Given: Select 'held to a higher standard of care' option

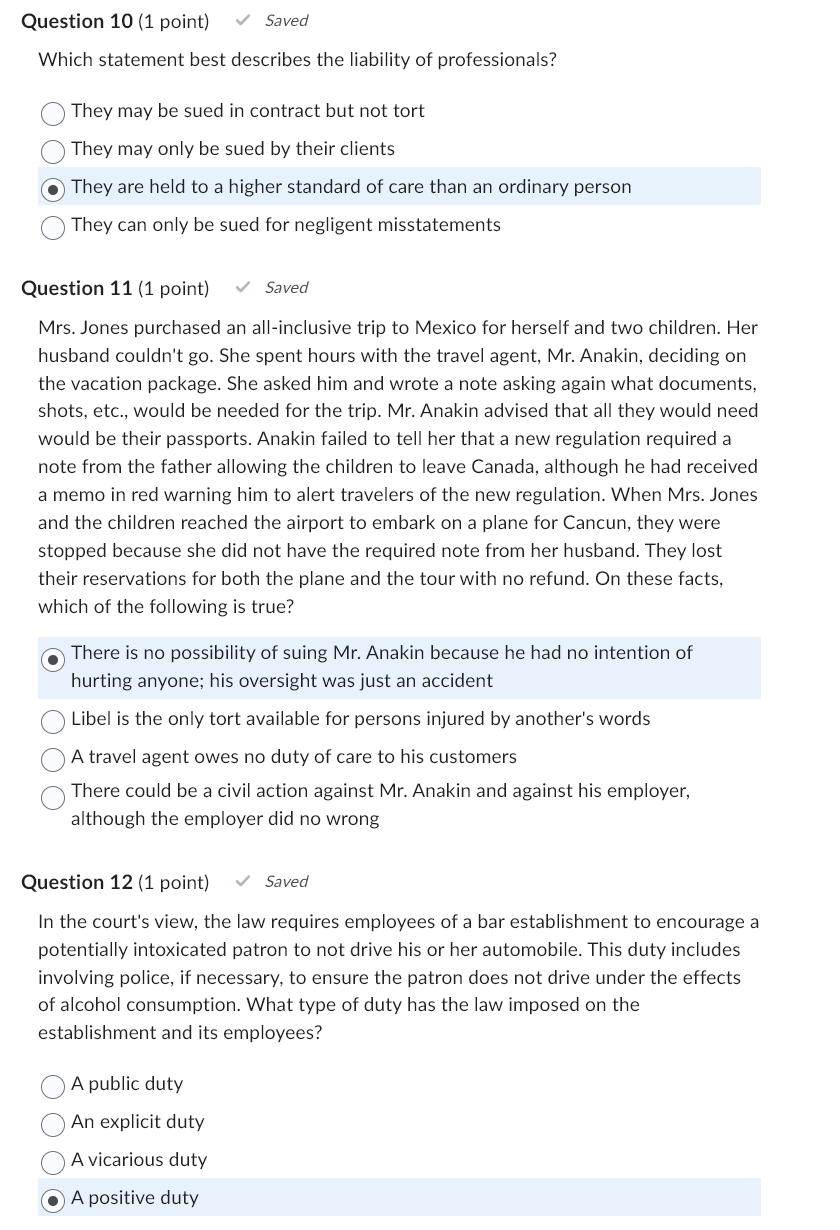Looking at the screenshot, I should point(53,190).
